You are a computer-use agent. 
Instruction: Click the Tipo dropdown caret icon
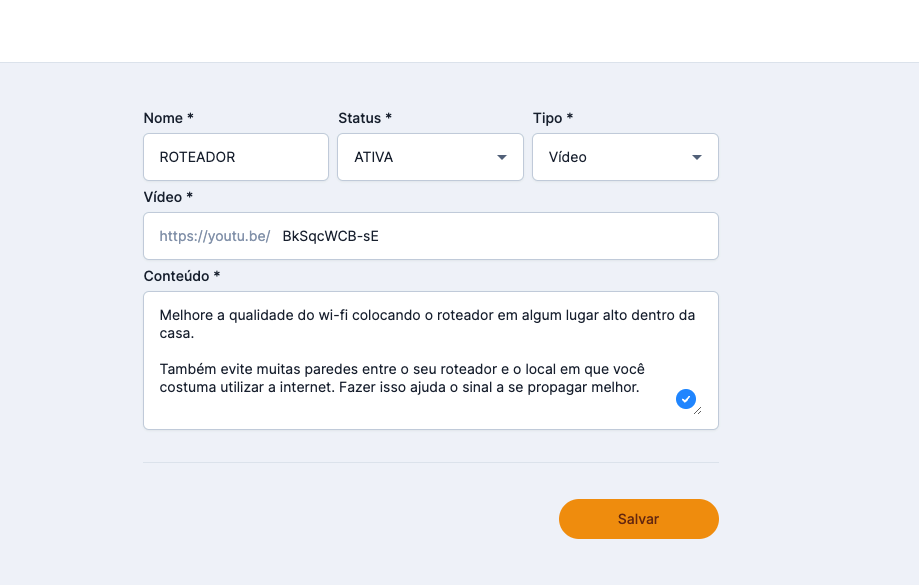697,158
